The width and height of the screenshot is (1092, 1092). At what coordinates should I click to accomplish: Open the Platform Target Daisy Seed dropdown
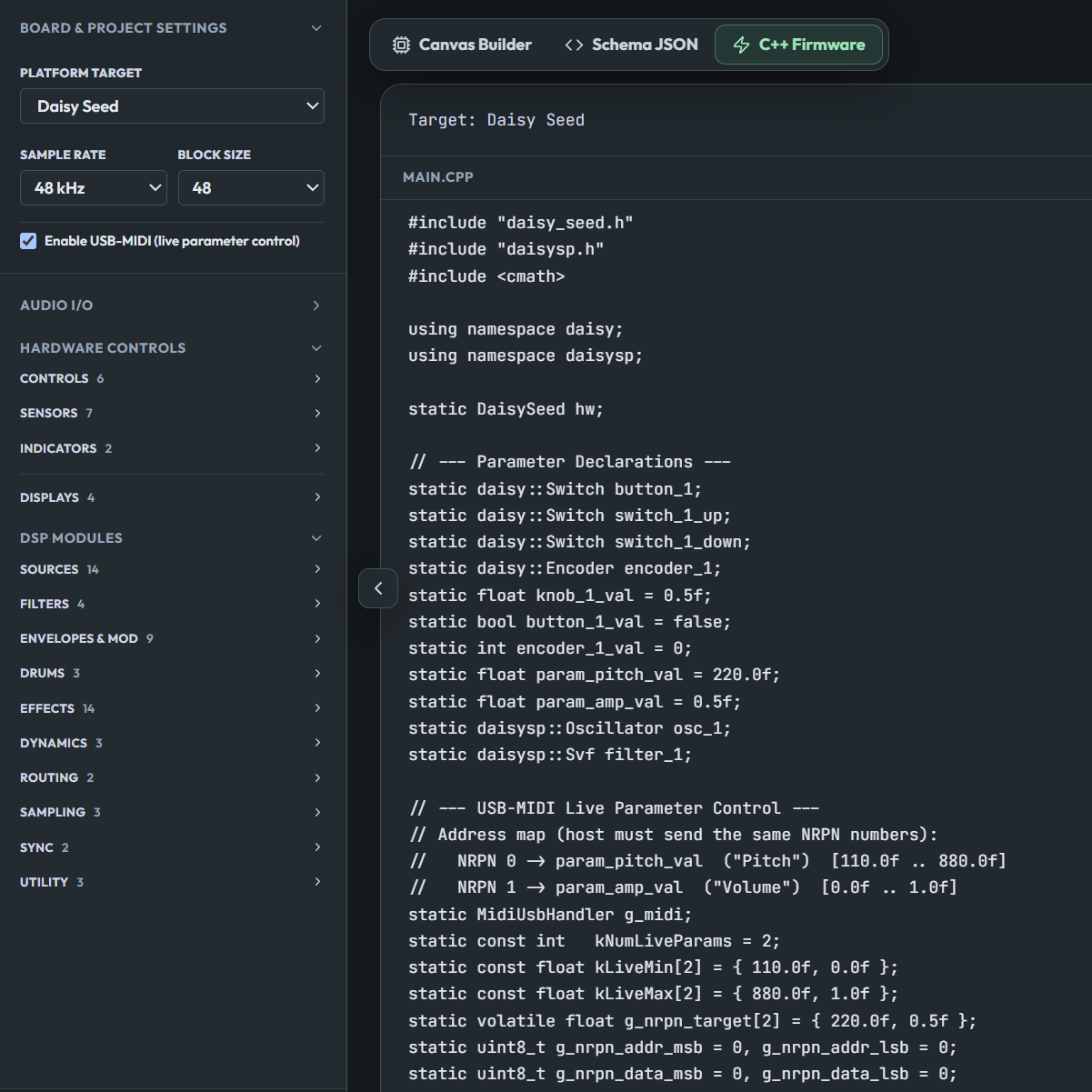(172, 106)
